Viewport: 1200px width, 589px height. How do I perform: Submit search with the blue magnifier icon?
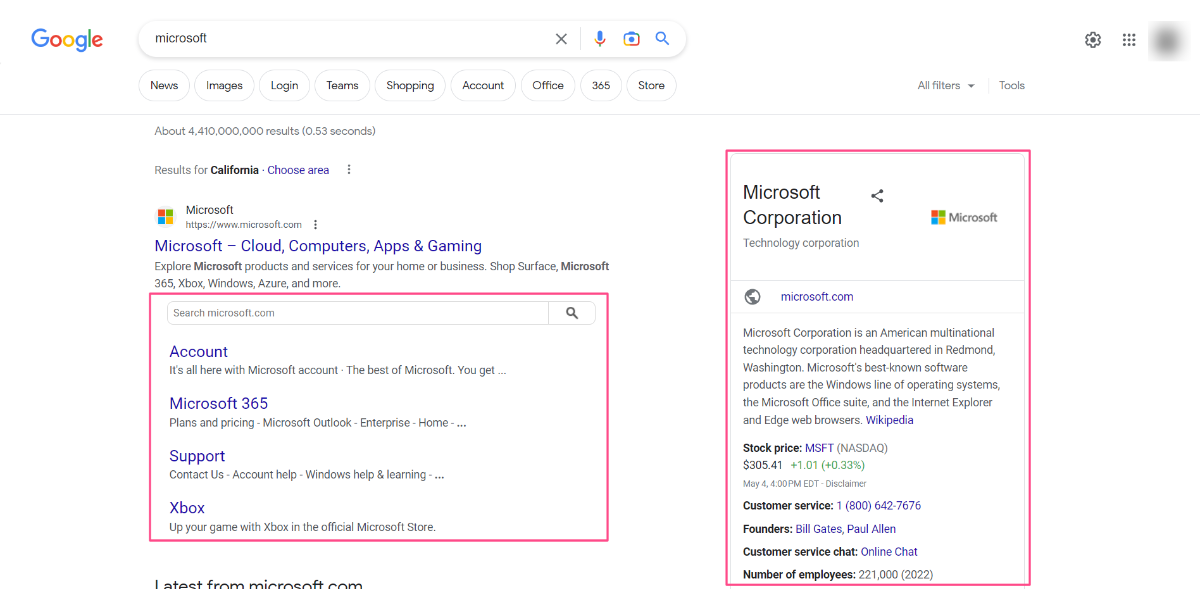pos(662,39)
